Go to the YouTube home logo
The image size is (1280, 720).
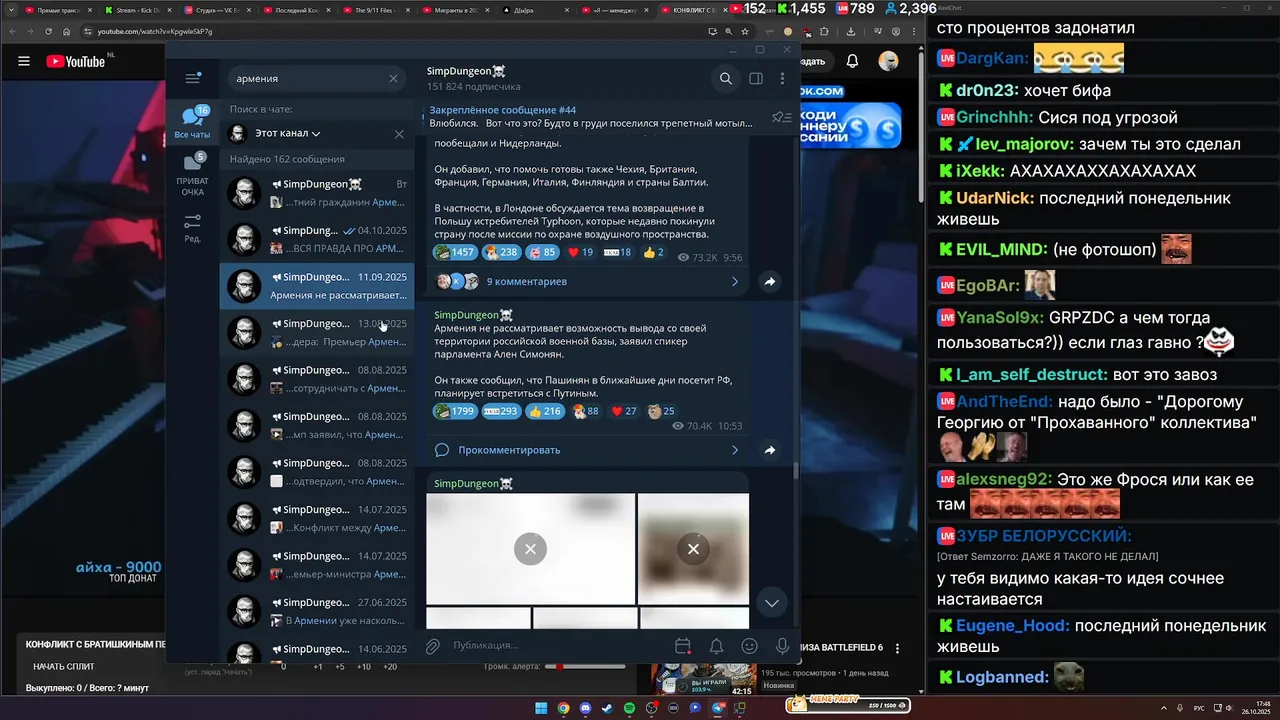coord(76,61)
